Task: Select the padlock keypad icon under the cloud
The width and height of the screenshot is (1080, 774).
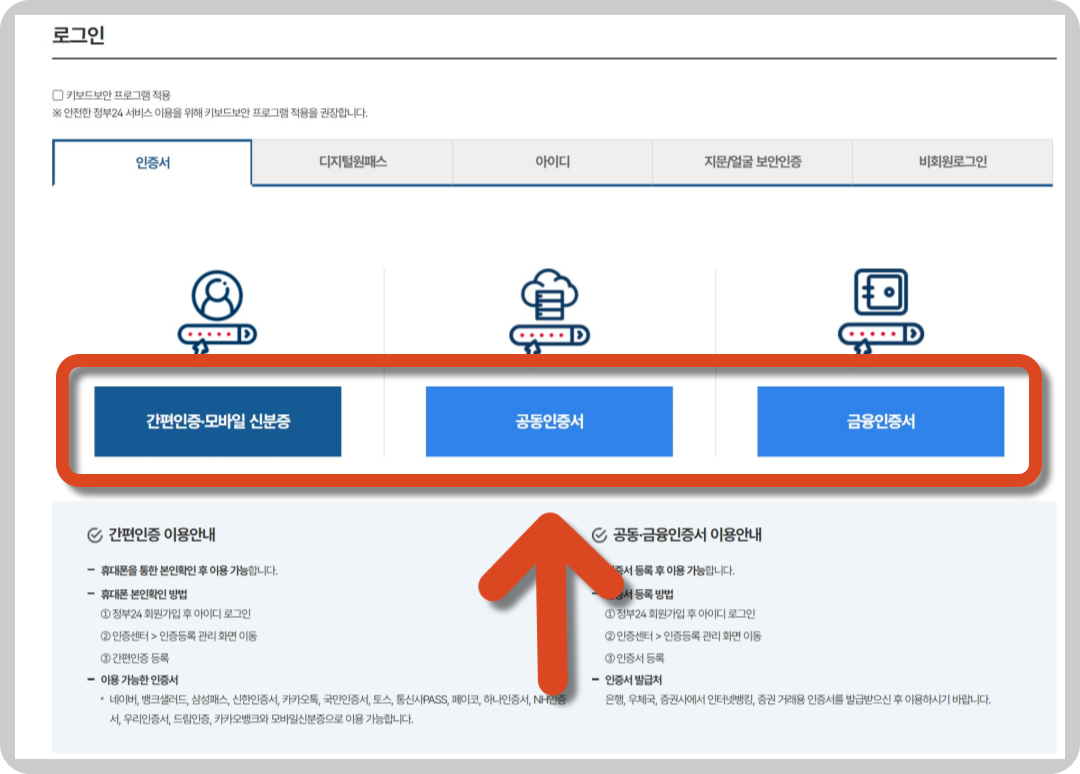Action: pyautogui.click(x=550, y=333)
